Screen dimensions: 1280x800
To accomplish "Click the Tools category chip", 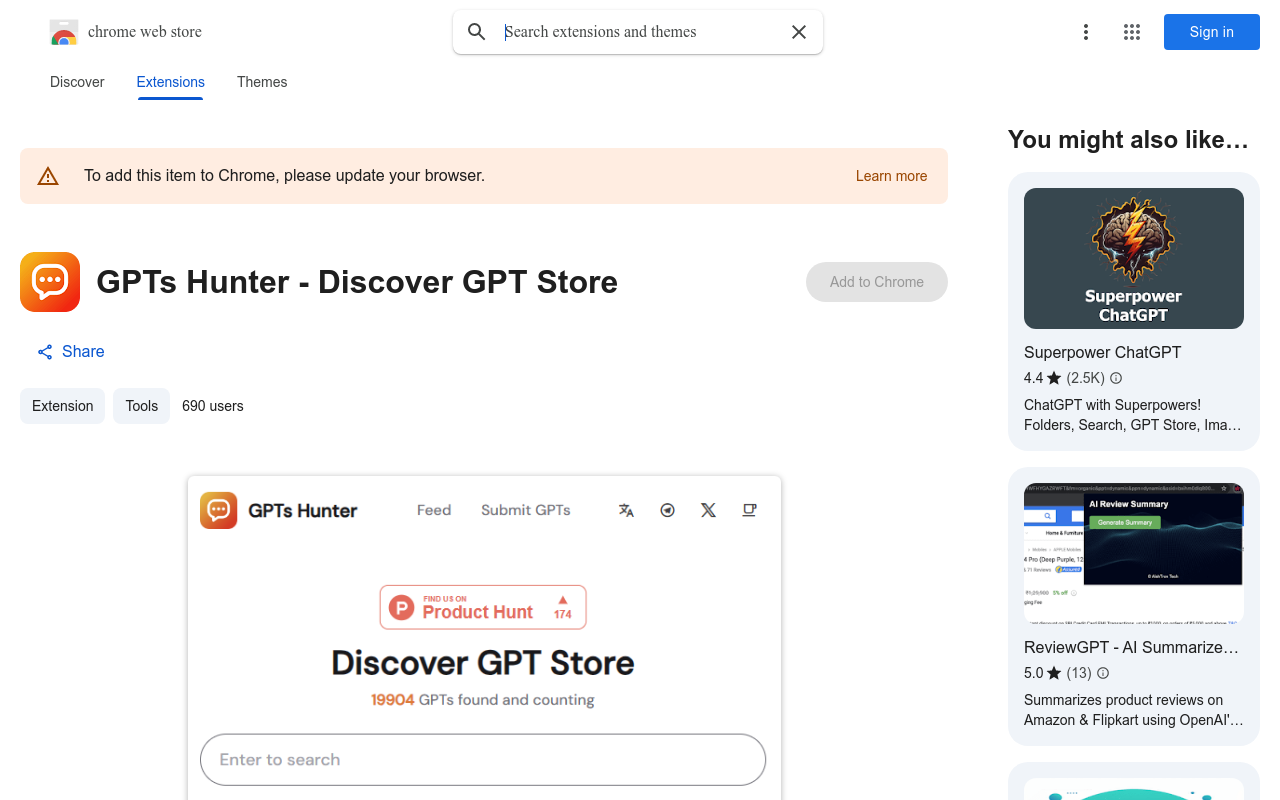I will click(141, 405).
